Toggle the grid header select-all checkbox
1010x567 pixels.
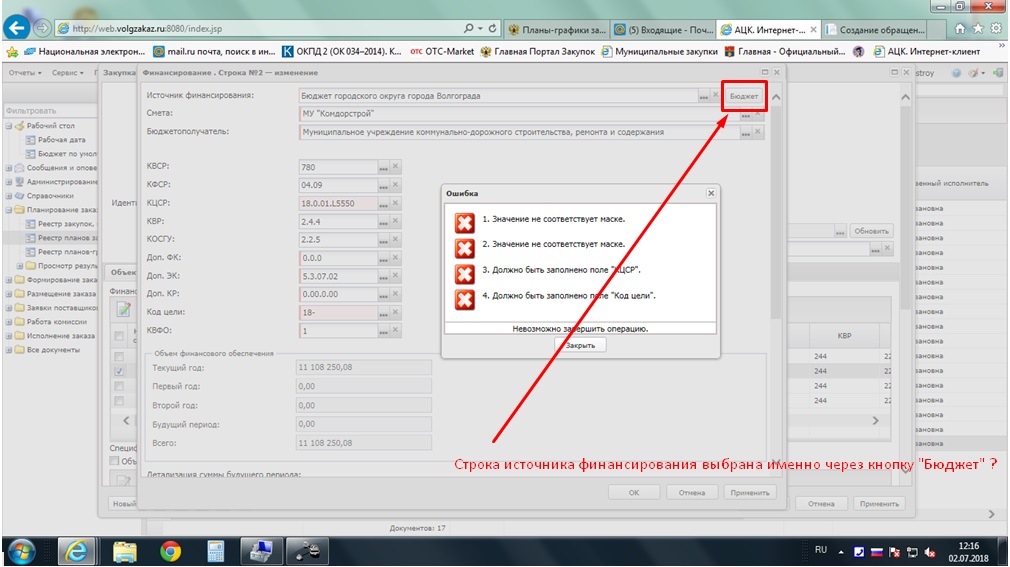[x=120, y=335]
